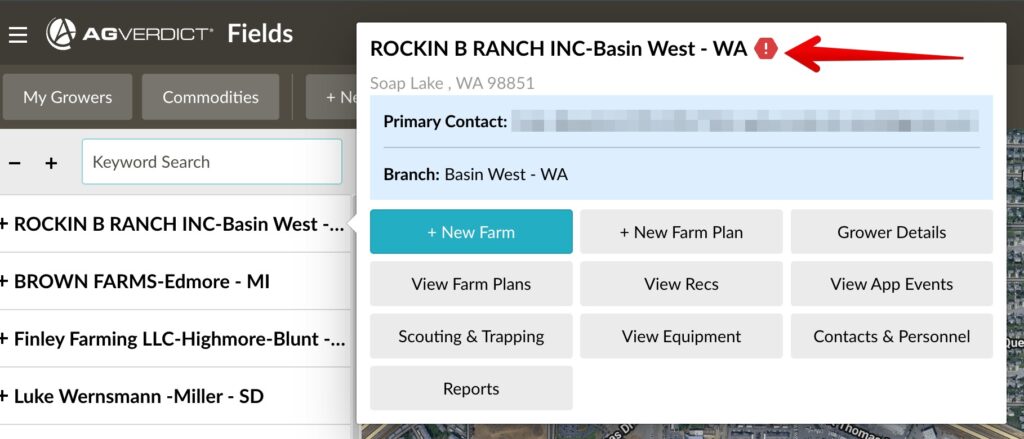1024x439 pixels.
Task: Open the Reports button
Action: coord(471,388)
